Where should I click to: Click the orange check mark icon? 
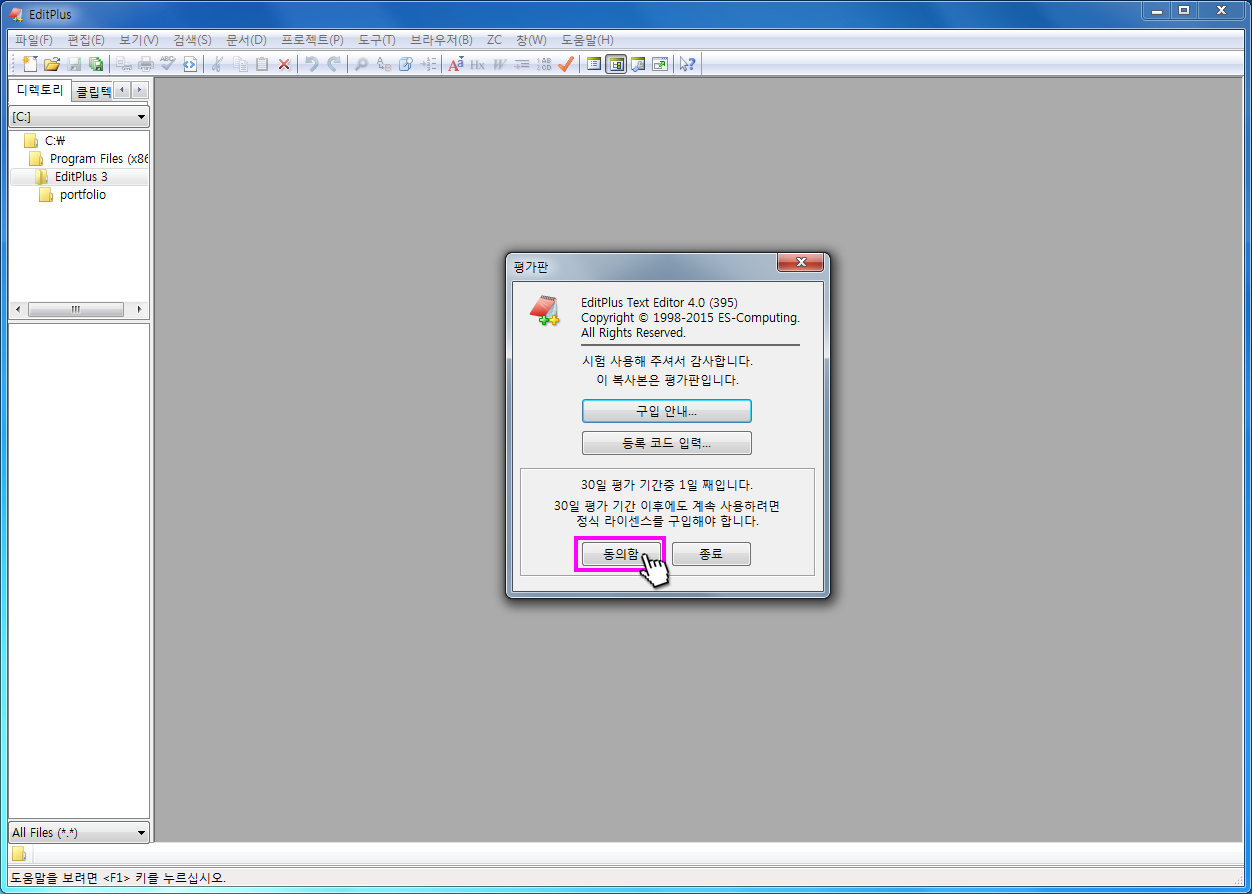pyautogui.click(x=566, y=64)
